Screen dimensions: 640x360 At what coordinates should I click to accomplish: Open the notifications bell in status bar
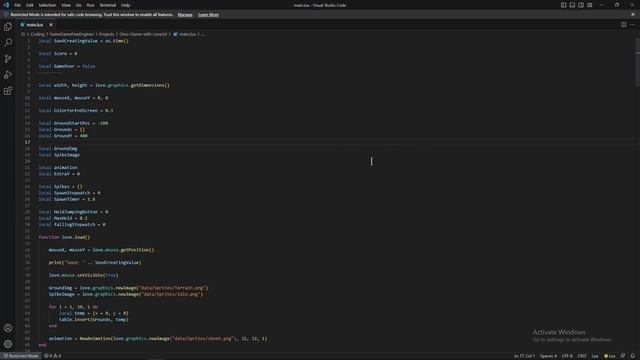click(x=633, y=356)
